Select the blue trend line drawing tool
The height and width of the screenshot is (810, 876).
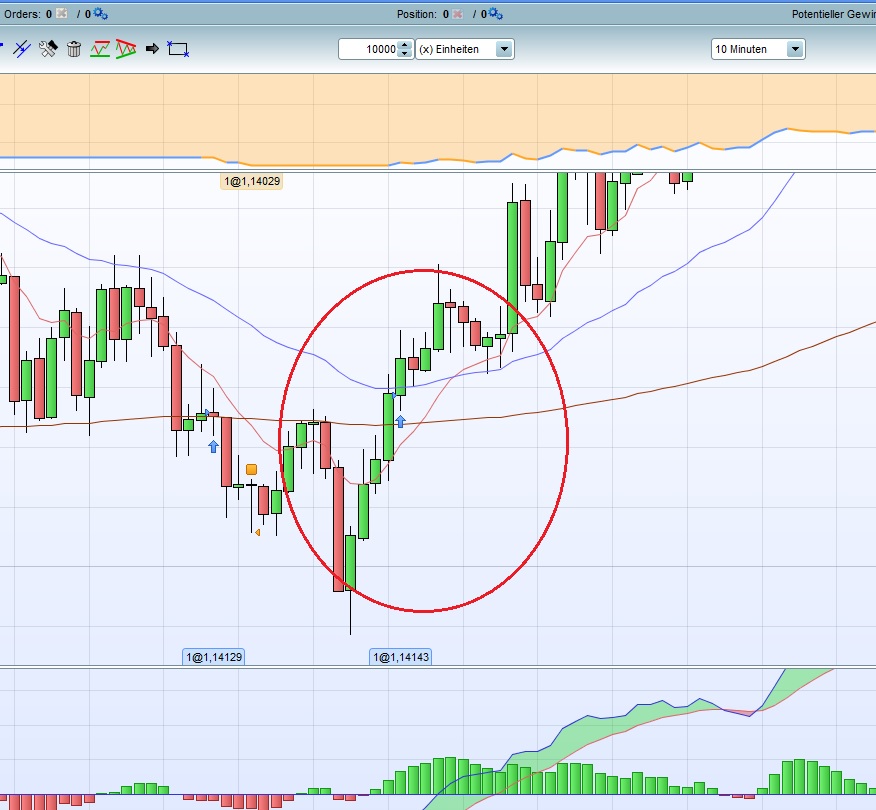22,49
